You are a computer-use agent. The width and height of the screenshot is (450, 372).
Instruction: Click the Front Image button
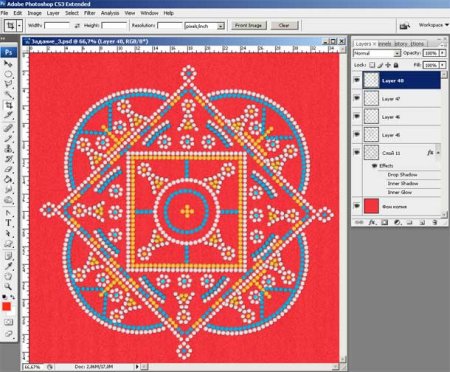pos(248,25)
